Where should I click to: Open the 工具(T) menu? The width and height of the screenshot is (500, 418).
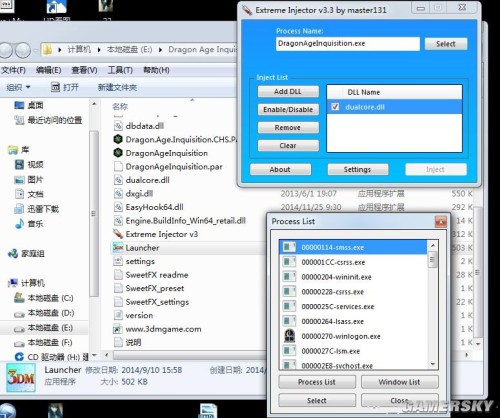[120, 70]
